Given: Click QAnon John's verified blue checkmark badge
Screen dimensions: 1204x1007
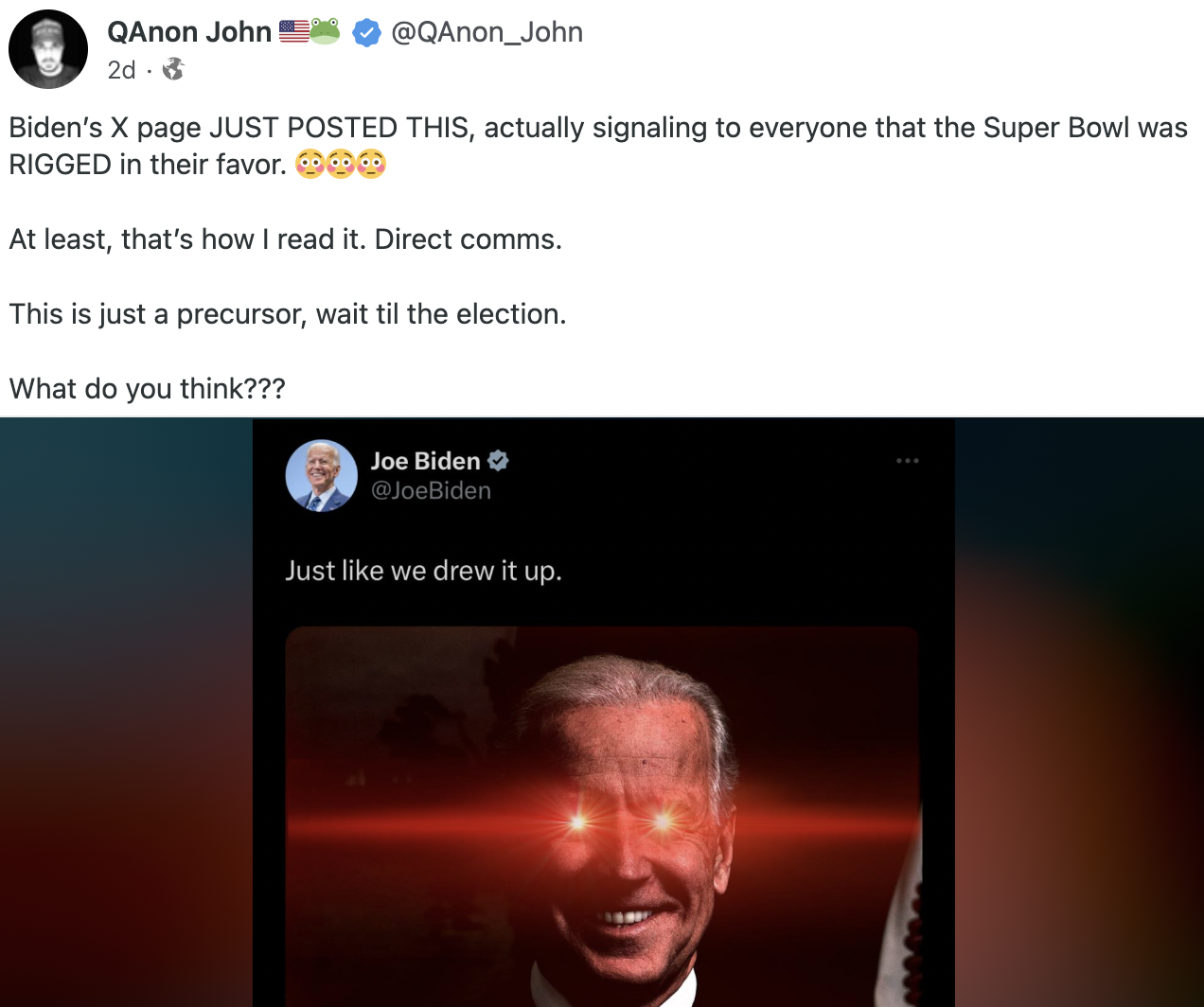Looking at the screenshot, I should (366, 31).
